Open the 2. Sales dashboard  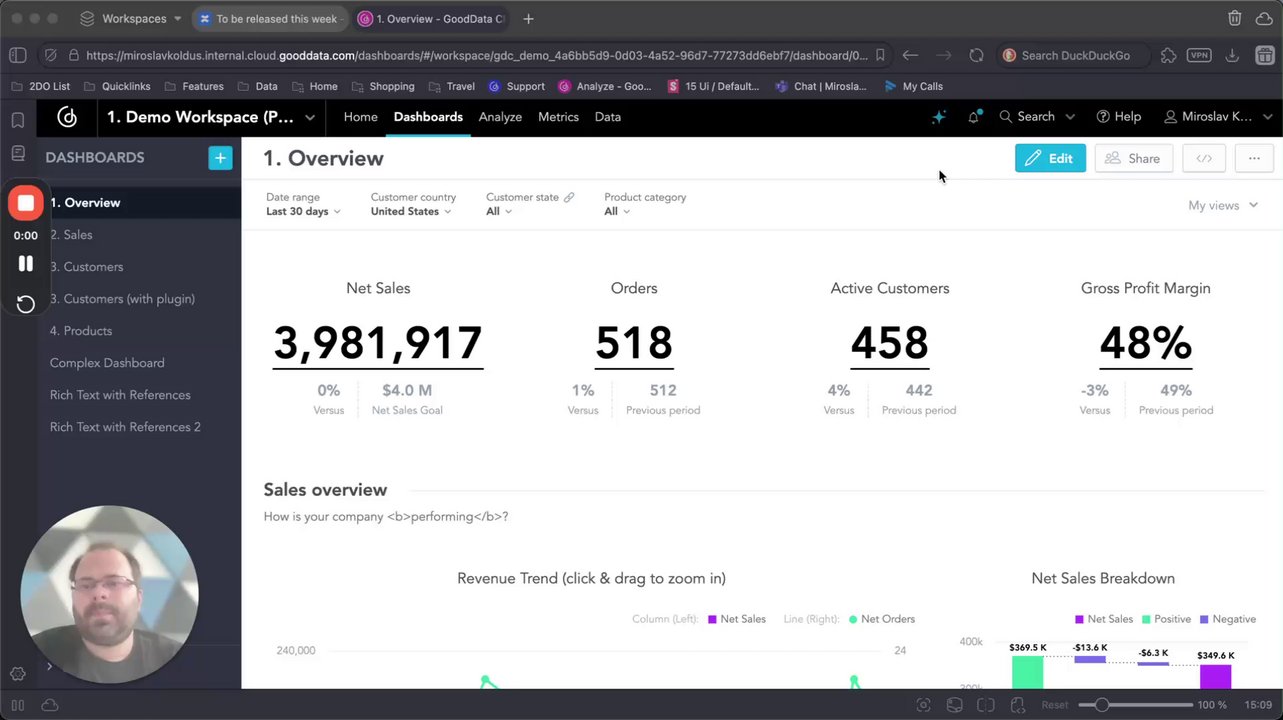point(140,235)
